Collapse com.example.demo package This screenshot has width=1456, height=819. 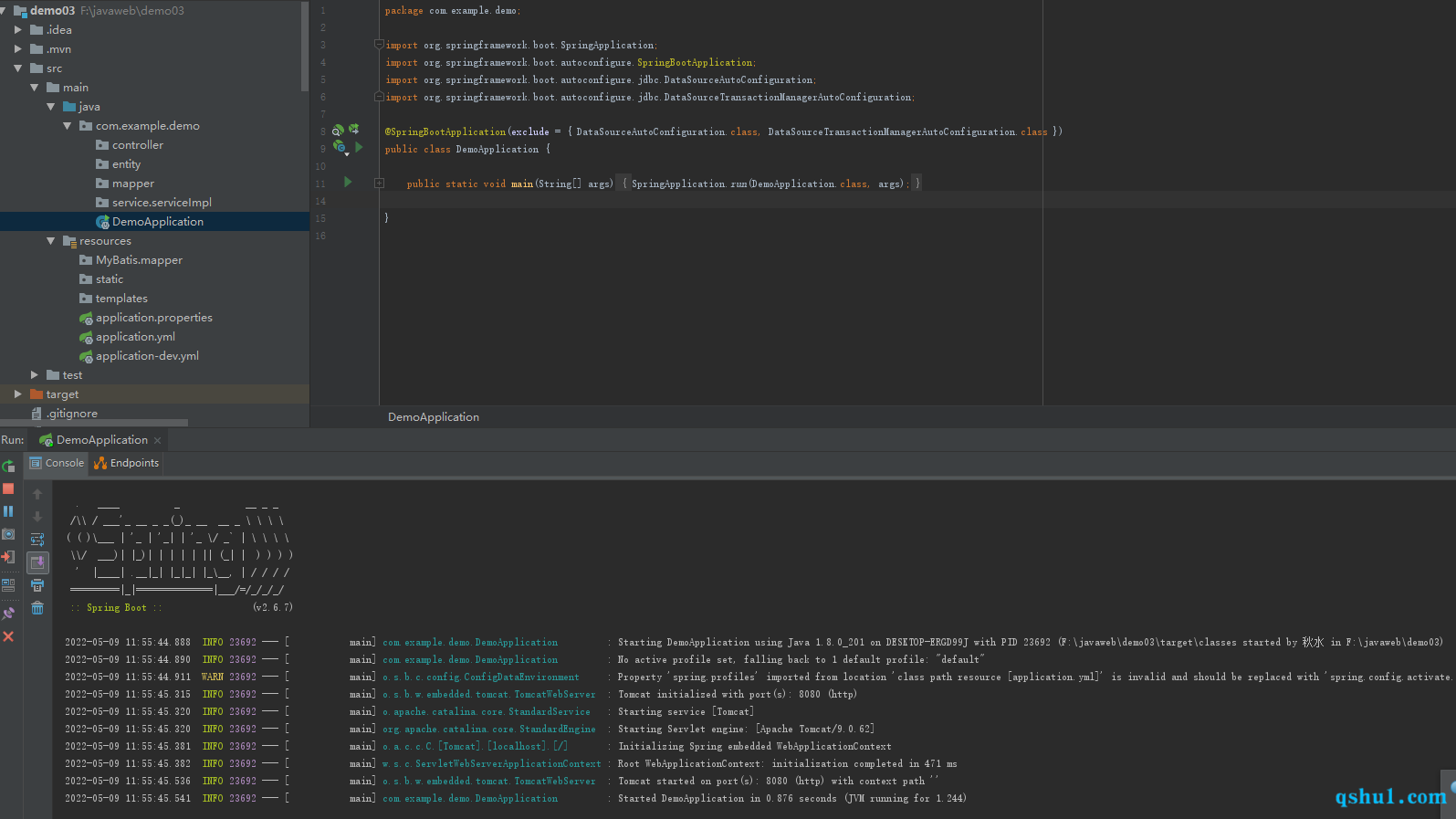tap(68, 126)
